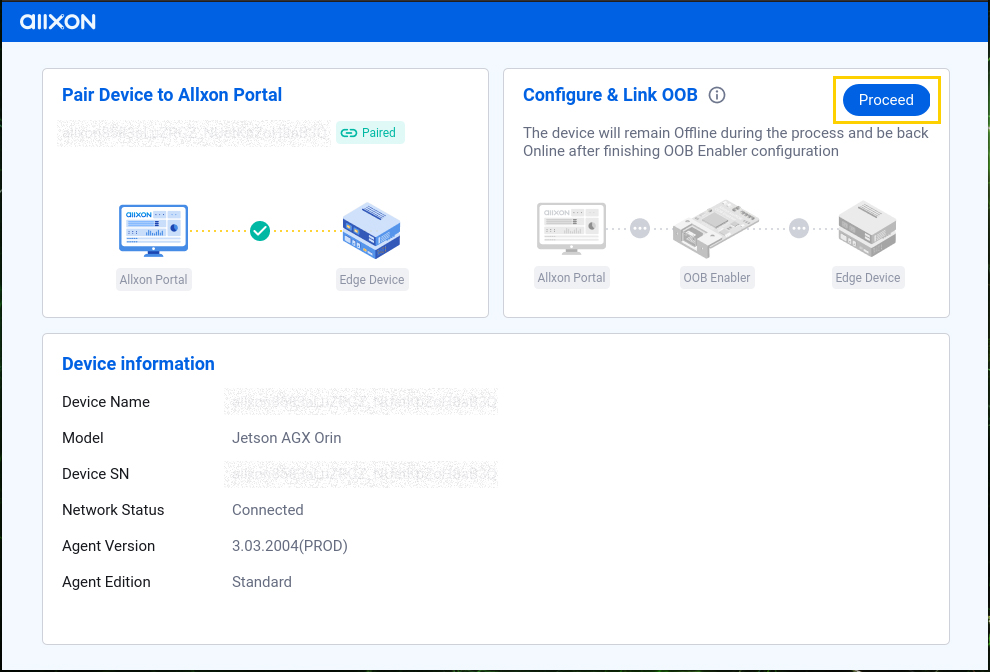Click the Configure & Link OOB heading

coord(610,95)
